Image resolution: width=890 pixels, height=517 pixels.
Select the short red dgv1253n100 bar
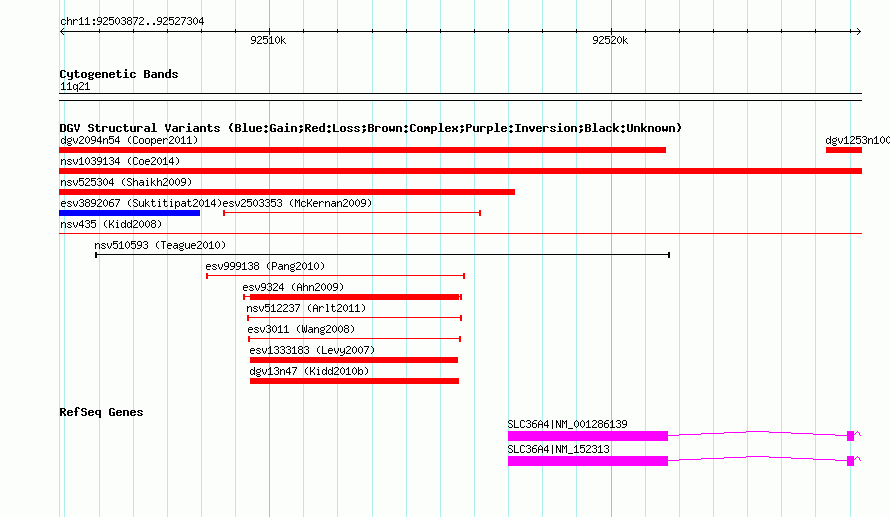(843, 150)
